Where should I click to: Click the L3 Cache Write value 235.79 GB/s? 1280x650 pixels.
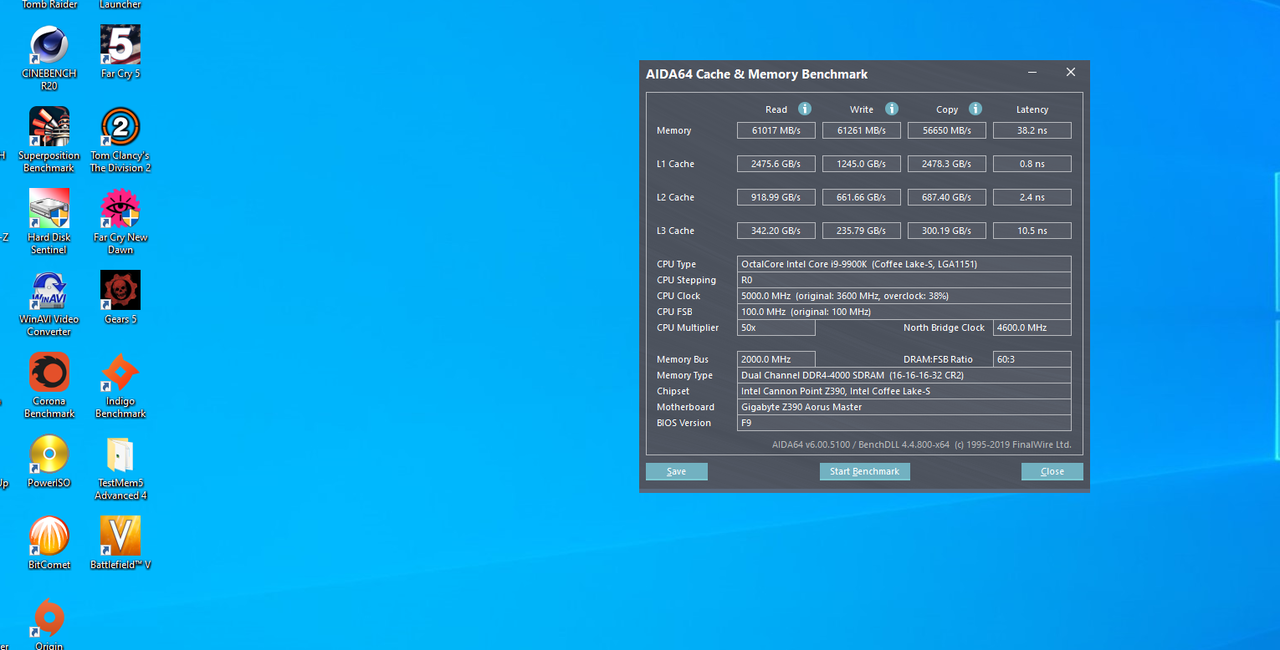pos(861,231)
